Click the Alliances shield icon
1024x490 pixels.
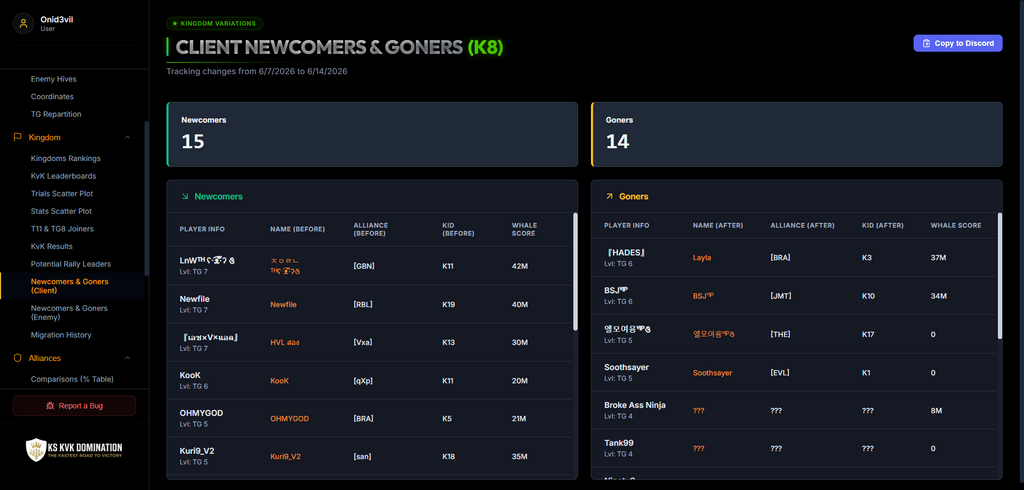tap(18, 358)
